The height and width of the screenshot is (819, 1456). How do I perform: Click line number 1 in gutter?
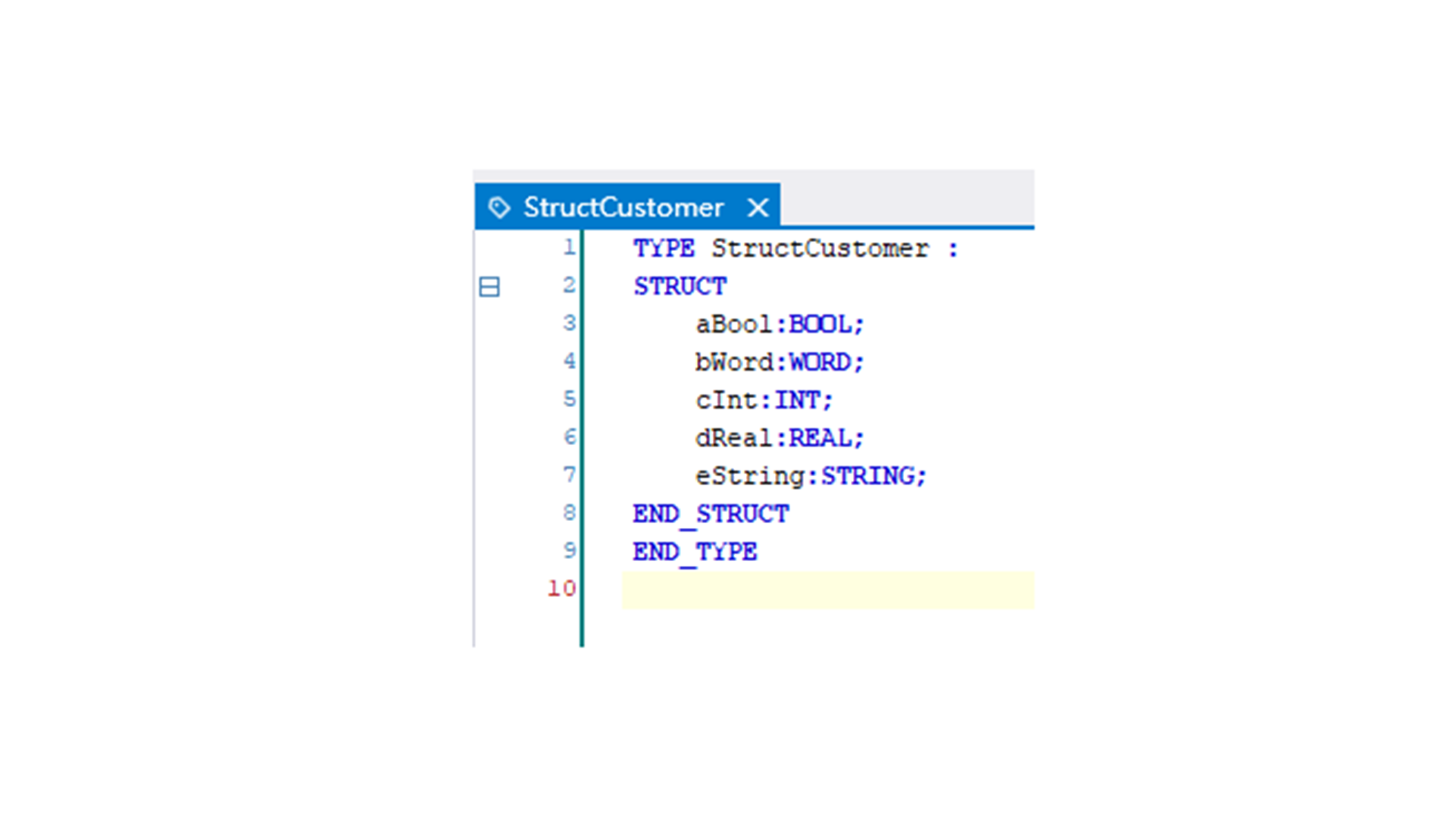570,247
